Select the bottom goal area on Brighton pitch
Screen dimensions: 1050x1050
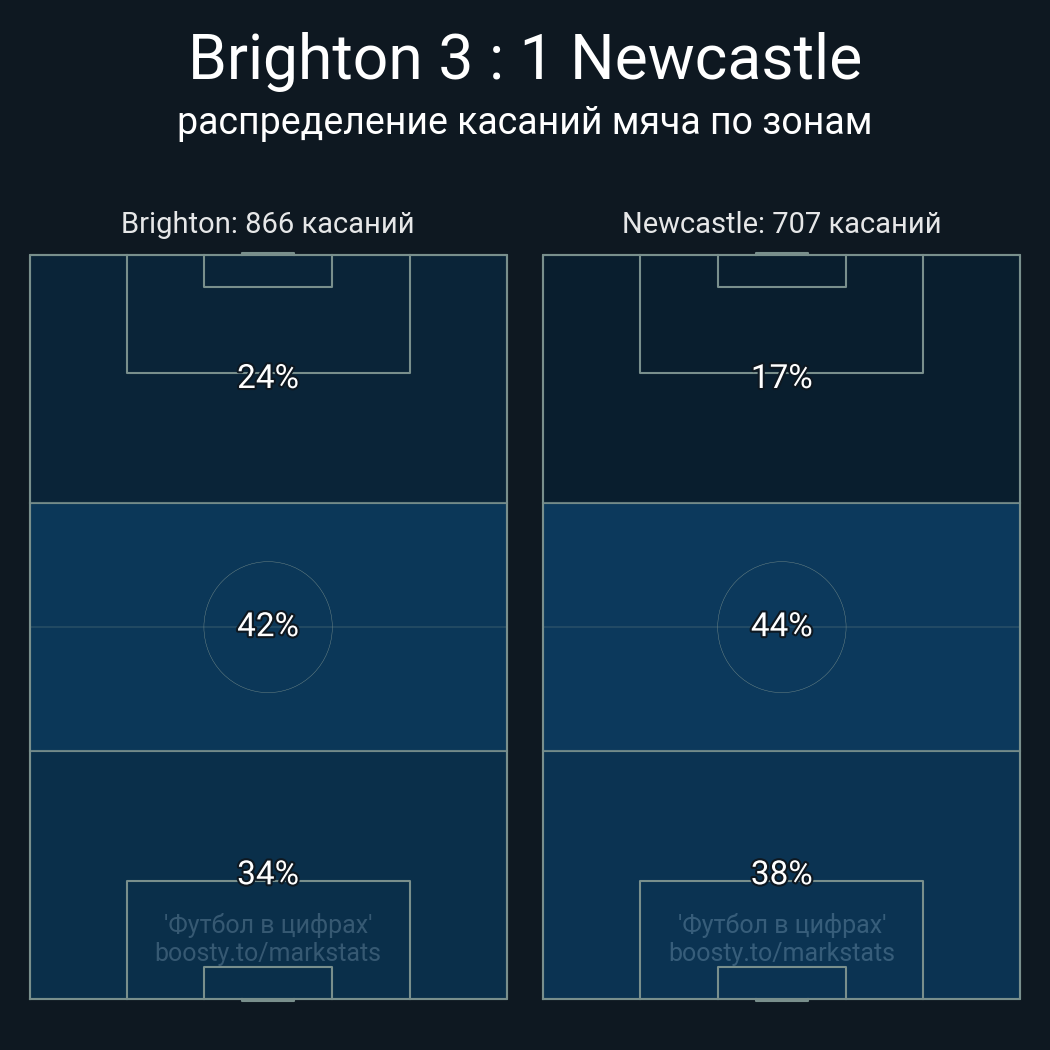(x=268, y=983)
